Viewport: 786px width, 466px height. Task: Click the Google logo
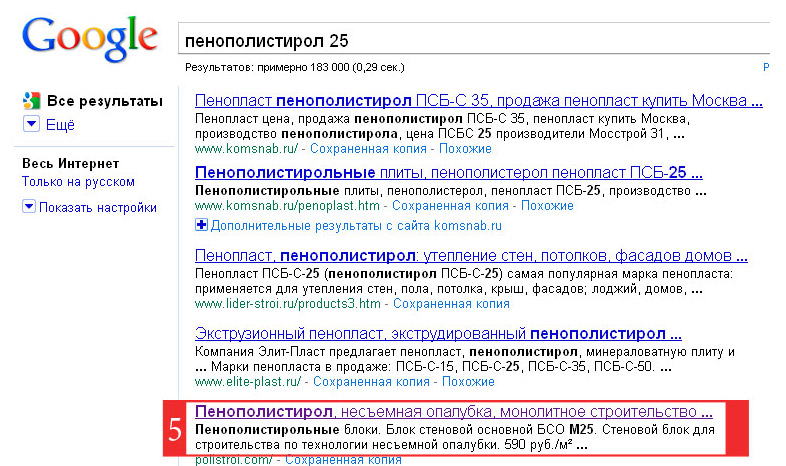[90, 38]
